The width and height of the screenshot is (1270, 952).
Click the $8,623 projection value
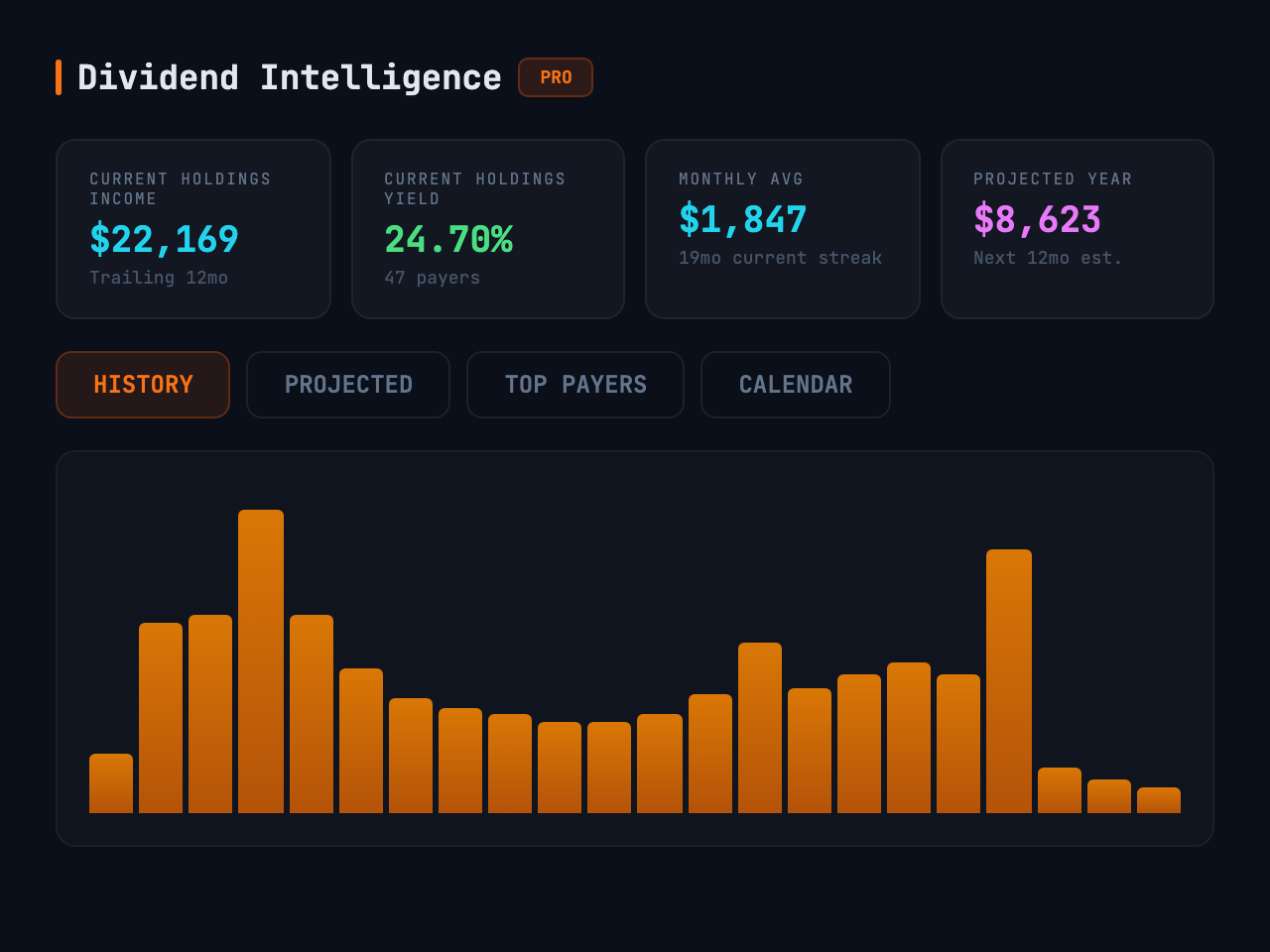click(1037, 220)
